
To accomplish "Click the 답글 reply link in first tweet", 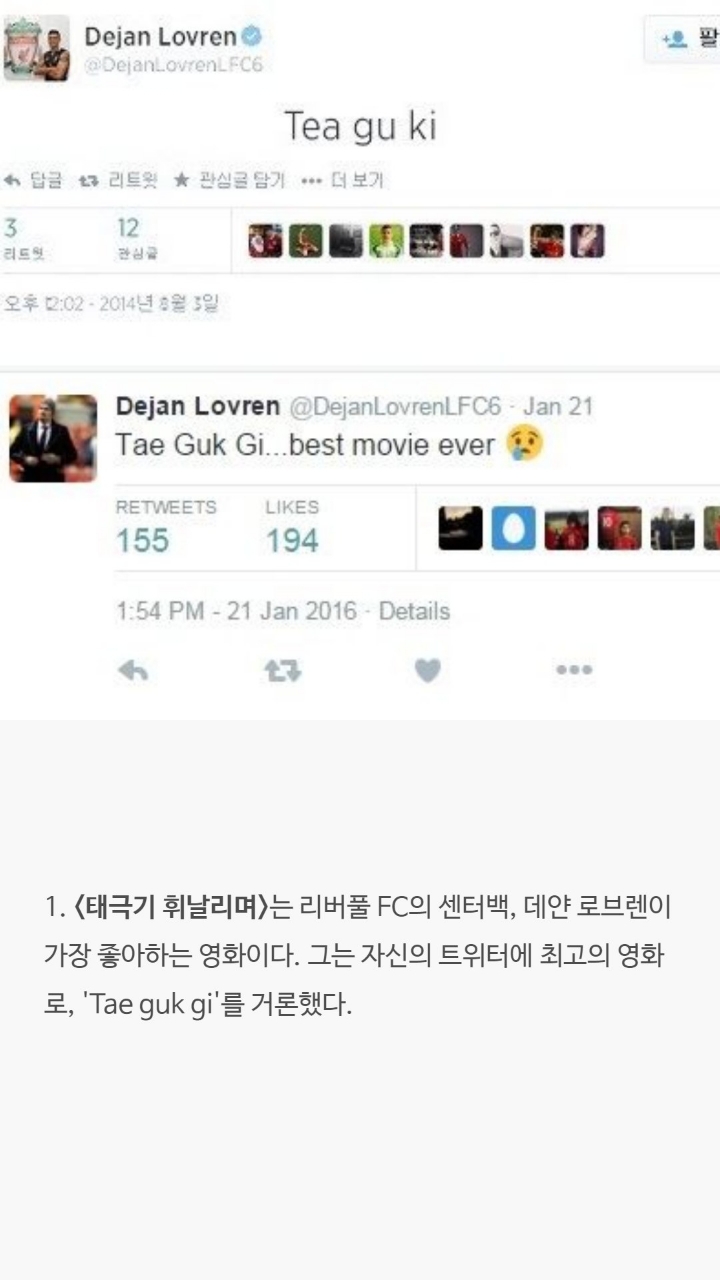I will pyautogui.click(x=33, y=180).
